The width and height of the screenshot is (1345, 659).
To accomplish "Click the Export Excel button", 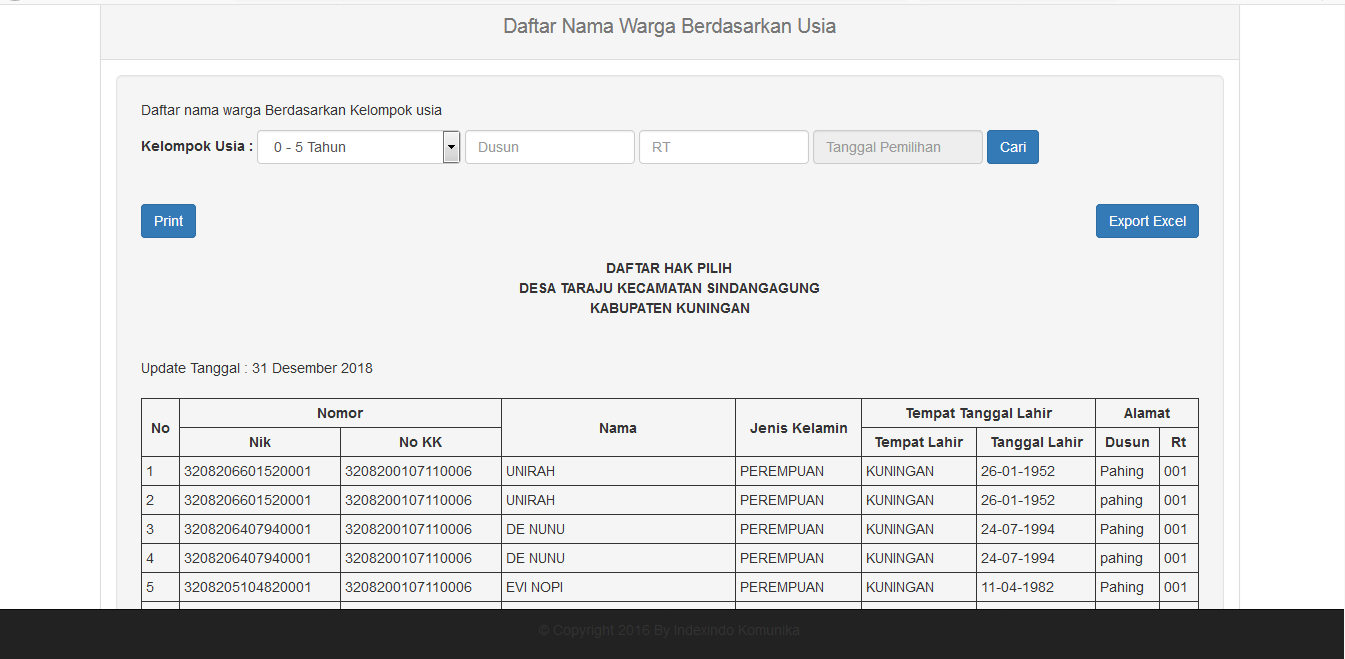I will (1147, 221).
